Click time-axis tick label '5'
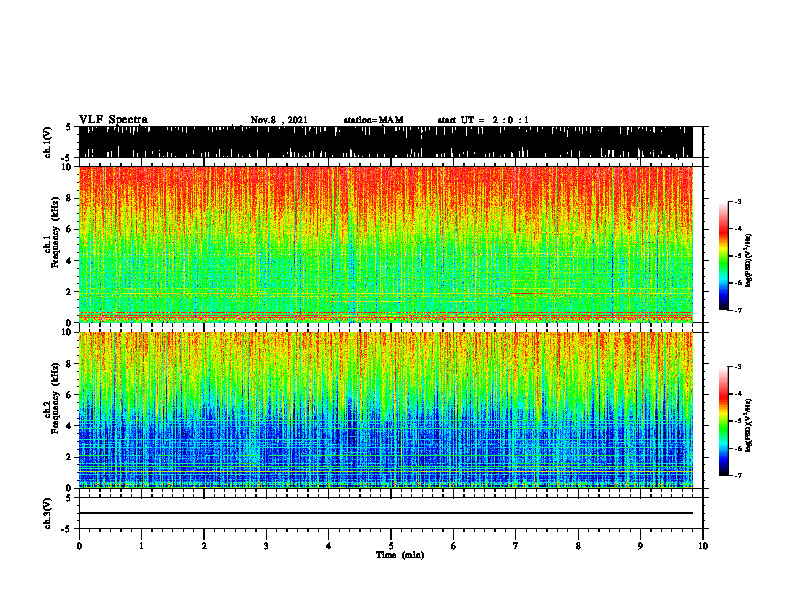The width and height of the screenshot is (792, 612). (x=391, y=546)
